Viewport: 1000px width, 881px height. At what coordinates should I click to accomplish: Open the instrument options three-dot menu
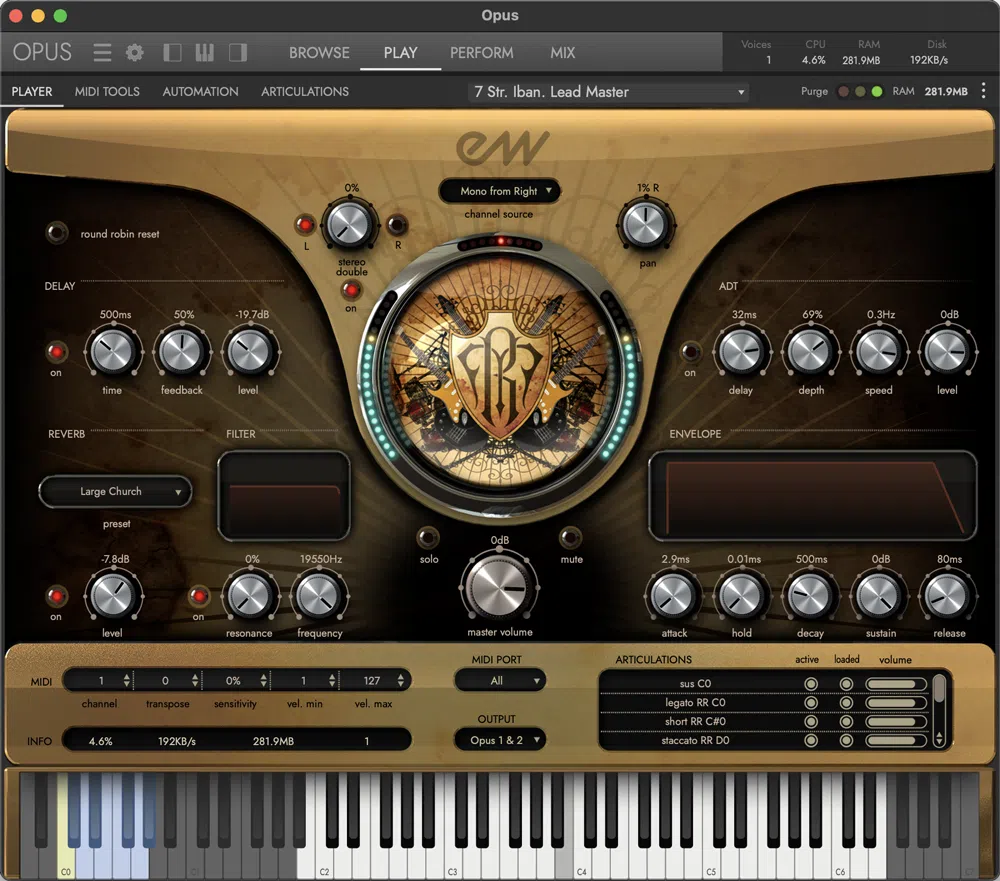pos(983,91)
